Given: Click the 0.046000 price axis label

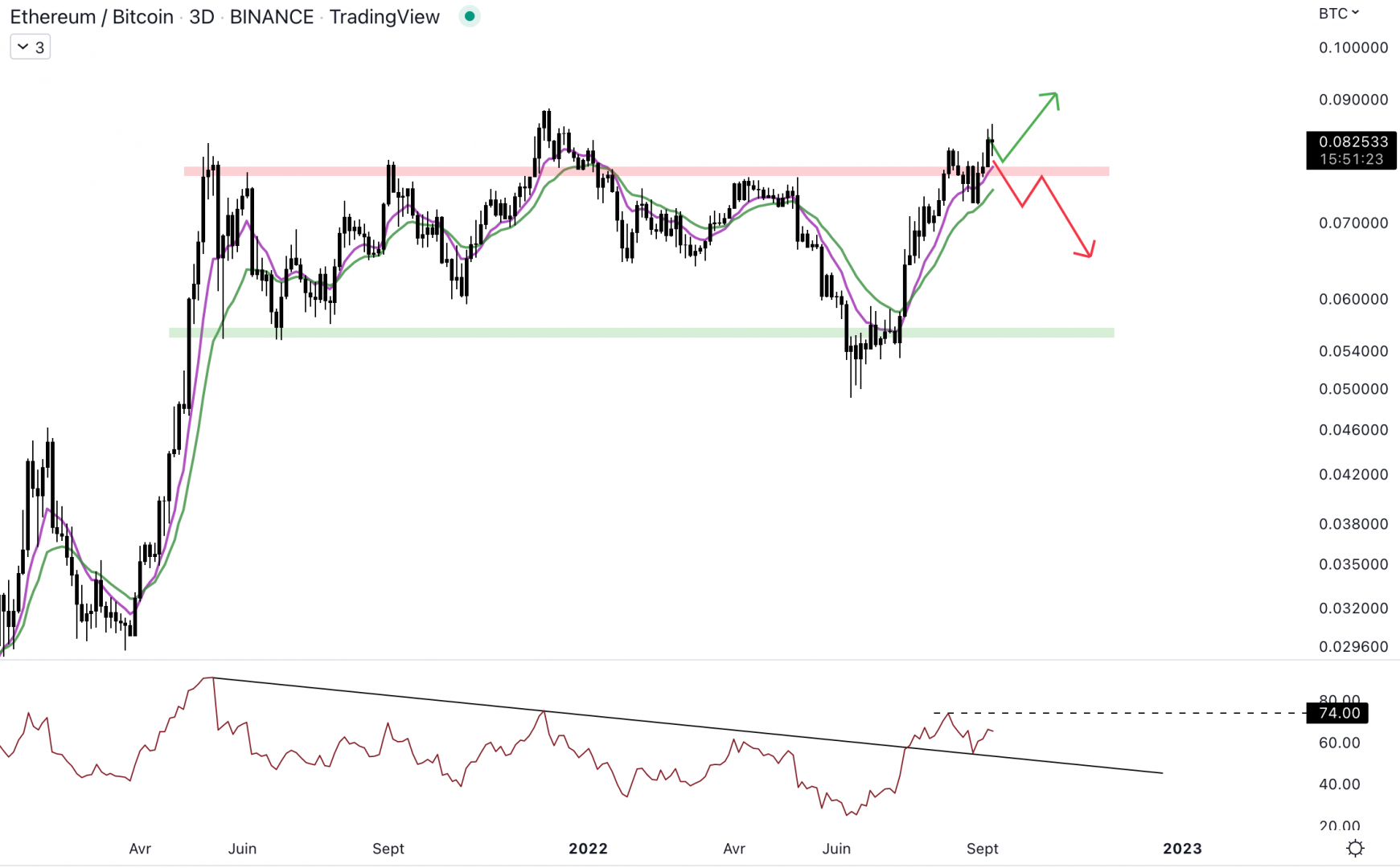Looking at the screenshot, I should click(x=1353, y=430).
